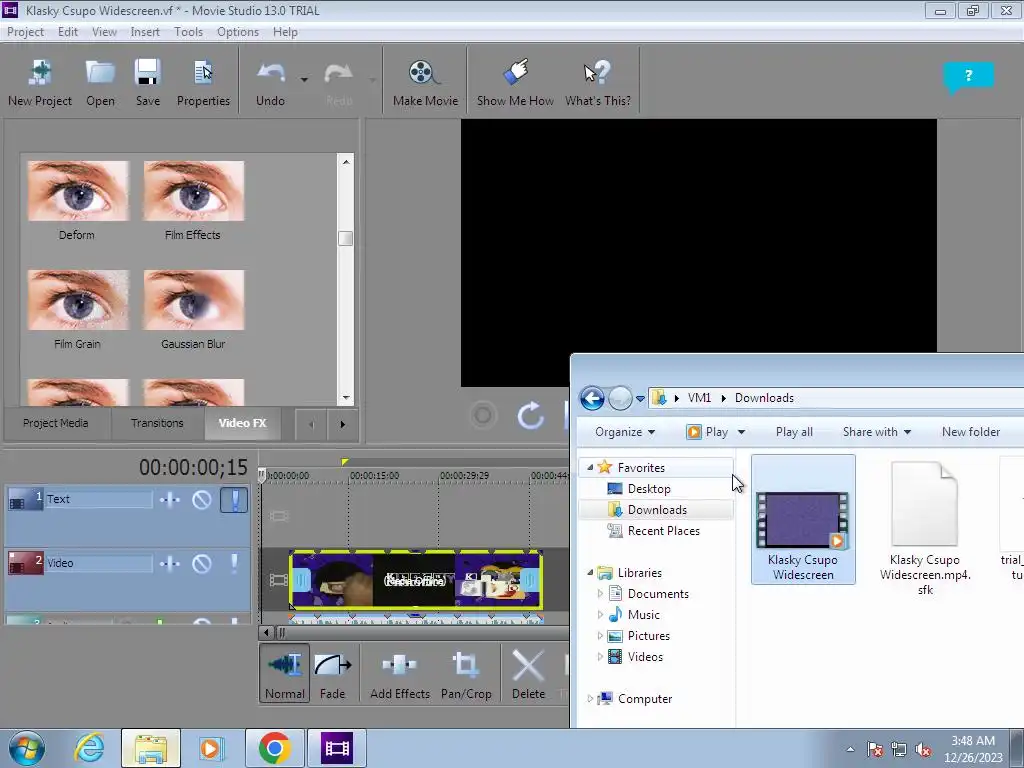Image resolution: width=1024 pixels, height=768 pixels.
Task: Switch to the Transitions tab
Action: click(157, 423)
